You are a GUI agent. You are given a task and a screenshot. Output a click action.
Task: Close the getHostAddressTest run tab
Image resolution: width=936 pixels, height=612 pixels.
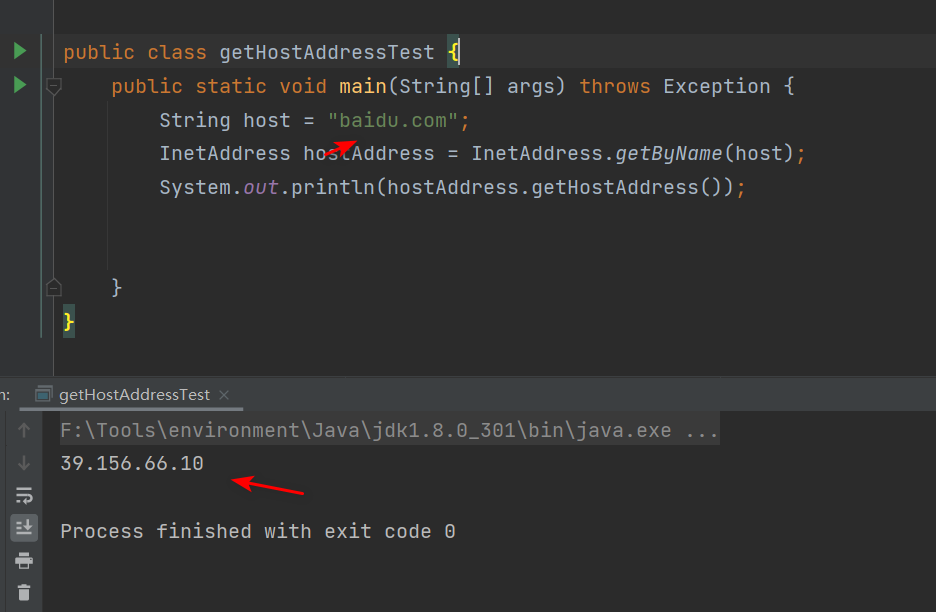pyautogui.click(x=224, y=394)
